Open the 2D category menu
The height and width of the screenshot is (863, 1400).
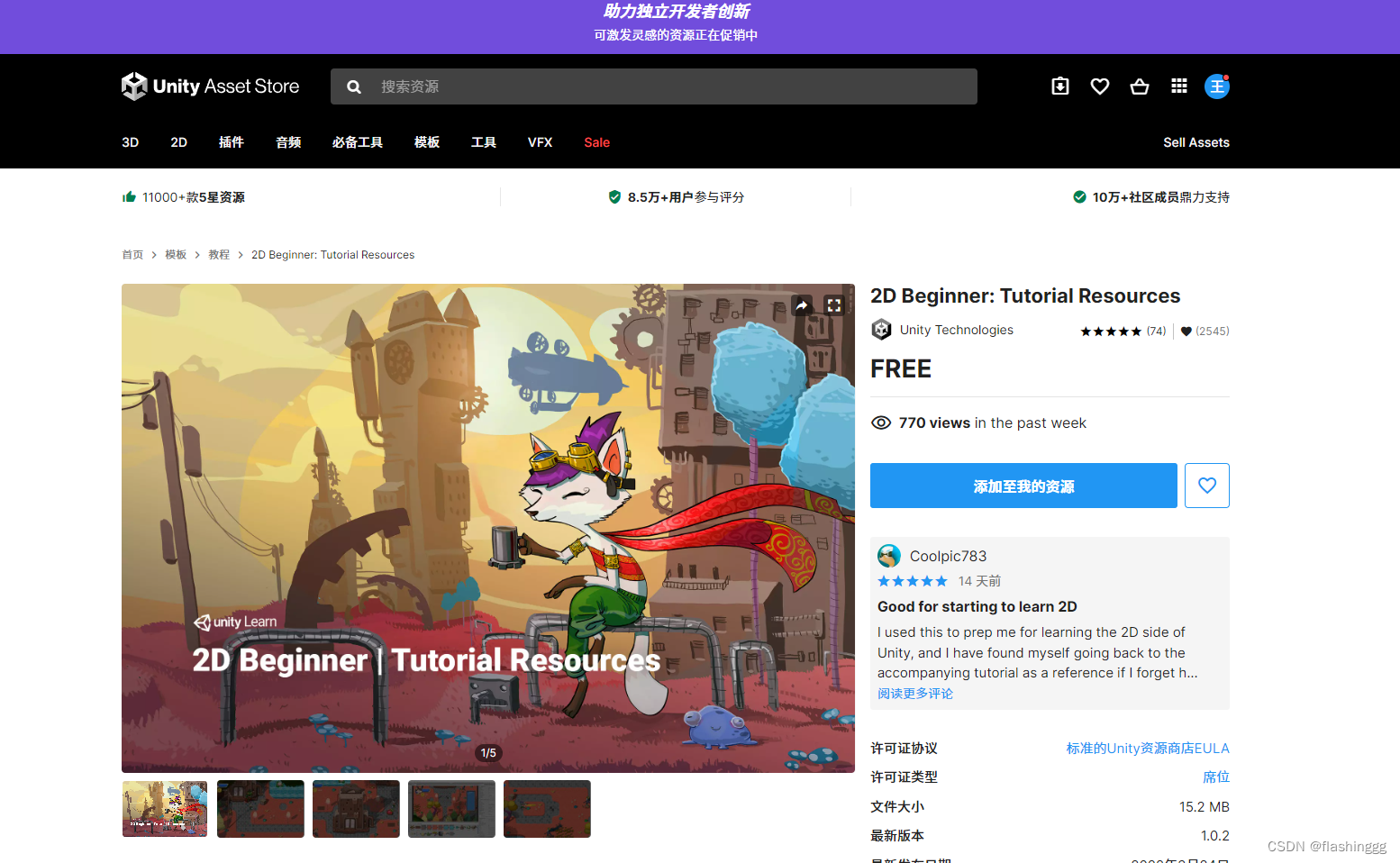point(179,142)
